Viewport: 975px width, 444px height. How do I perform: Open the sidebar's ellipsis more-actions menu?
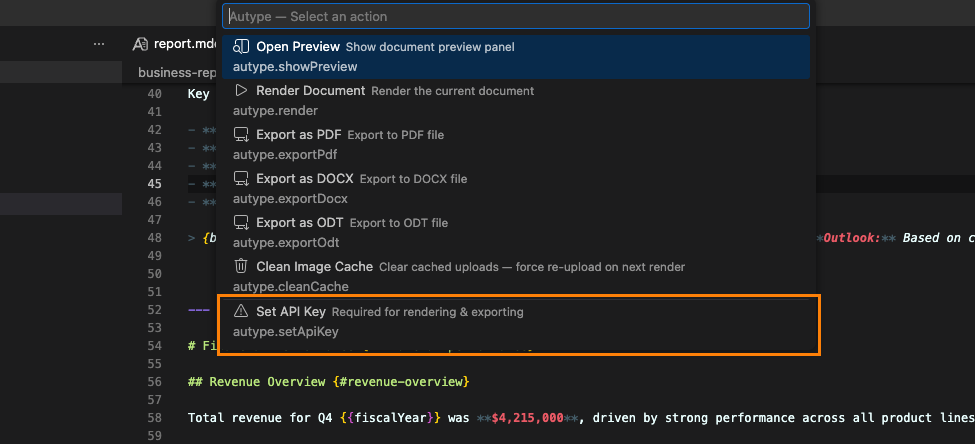pos(98,44)
